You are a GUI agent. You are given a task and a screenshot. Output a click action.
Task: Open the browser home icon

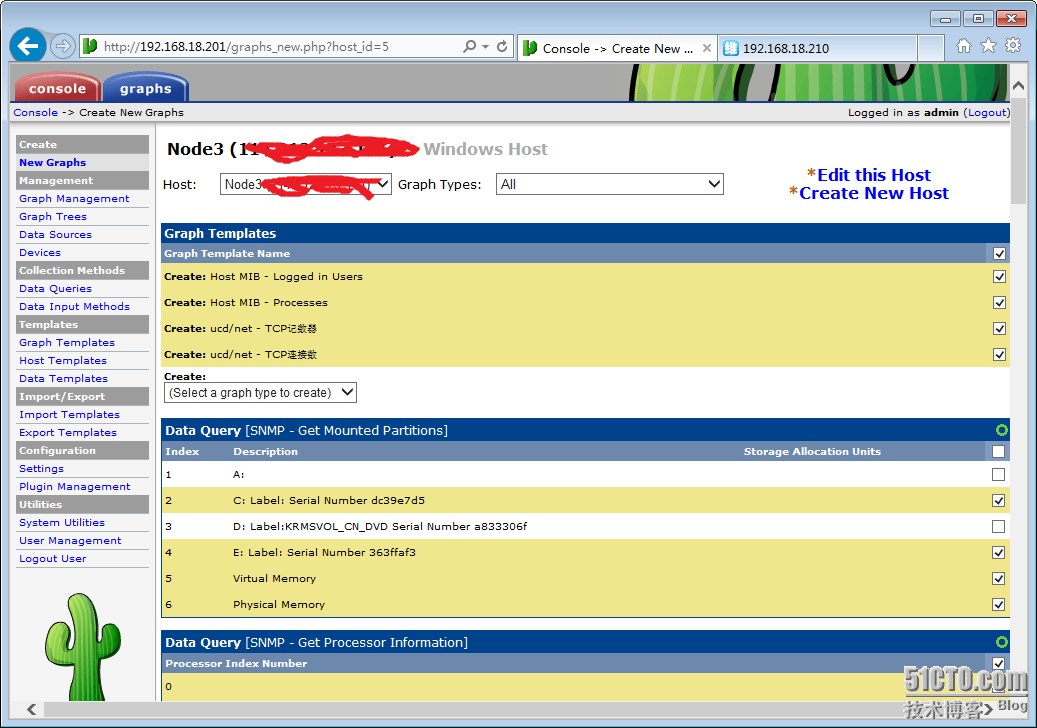[964, 46]
